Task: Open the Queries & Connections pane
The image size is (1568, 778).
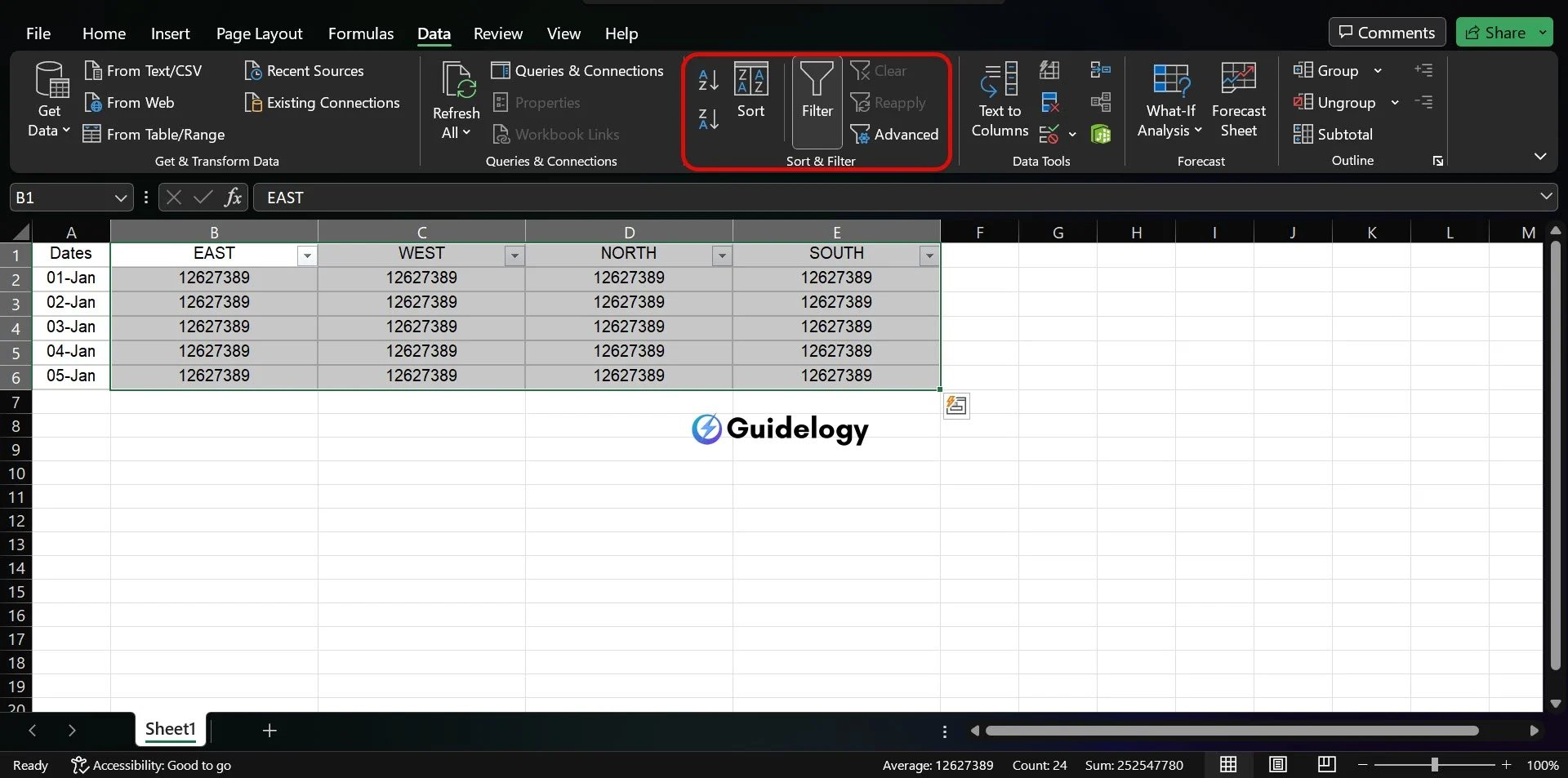Action: click(x=577, y=71)
